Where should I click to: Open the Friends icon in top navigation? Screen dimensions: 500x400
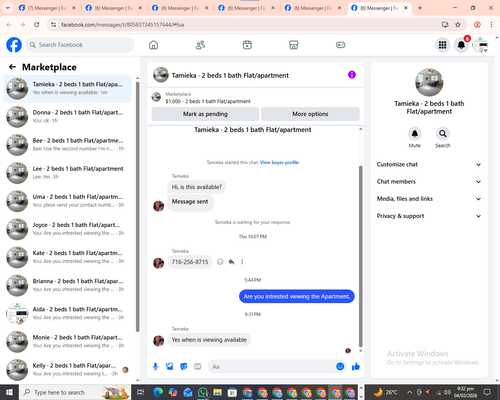point(200,45)
